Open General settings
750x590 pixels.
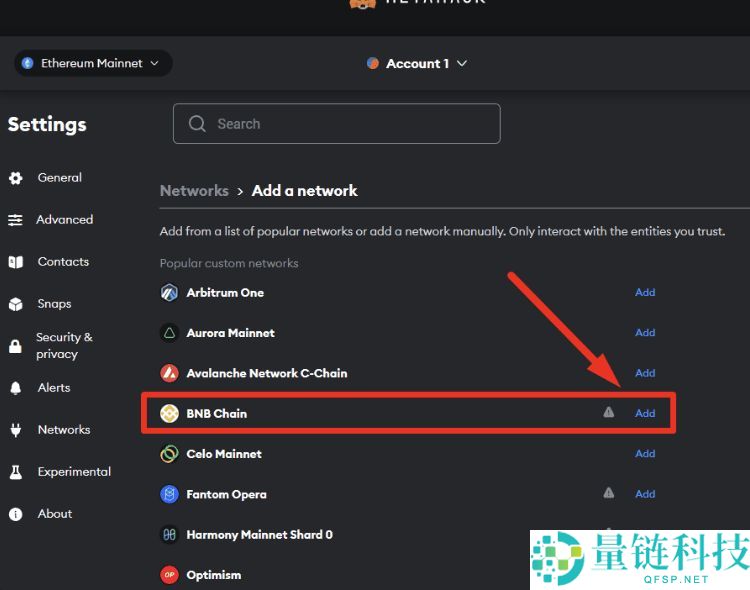[59, 178]
